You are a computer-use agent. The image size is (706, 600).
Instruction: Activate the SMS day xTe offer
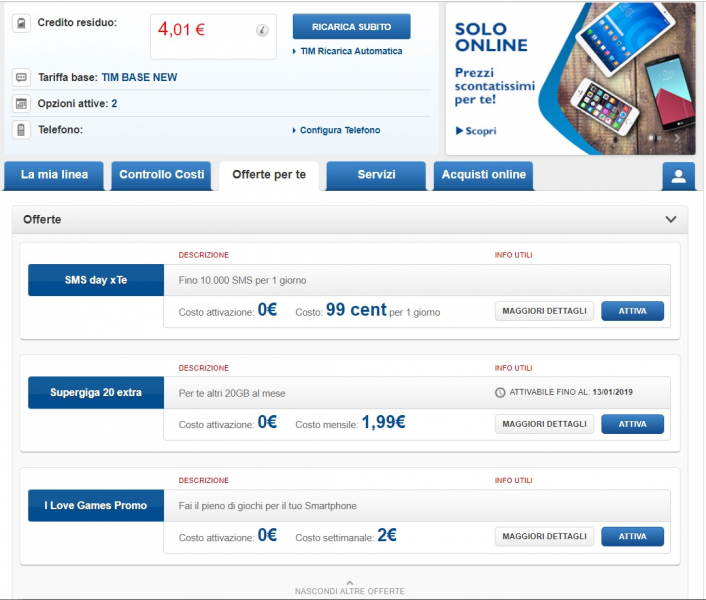pyautogui.click(x=632, y=311)
